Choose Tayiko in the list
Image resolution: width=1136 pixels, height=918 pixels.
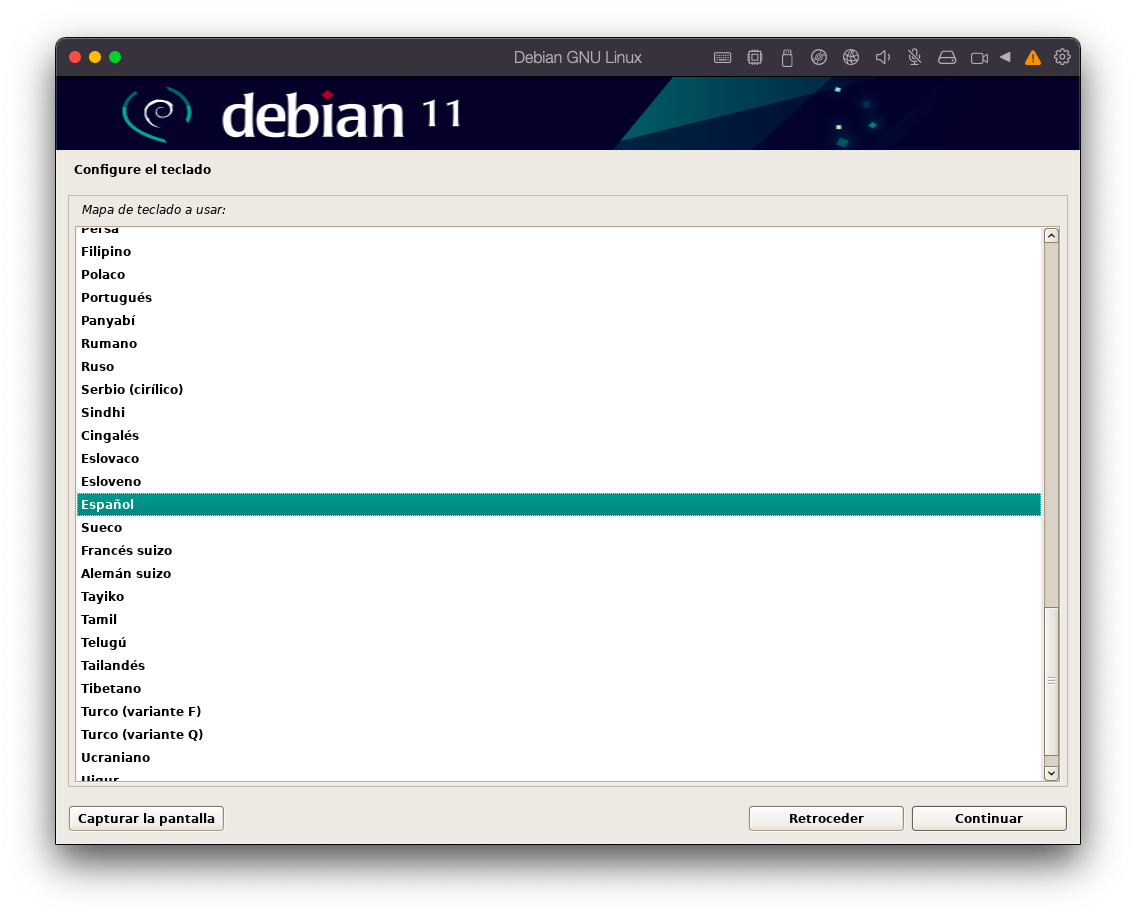(559, 596)
